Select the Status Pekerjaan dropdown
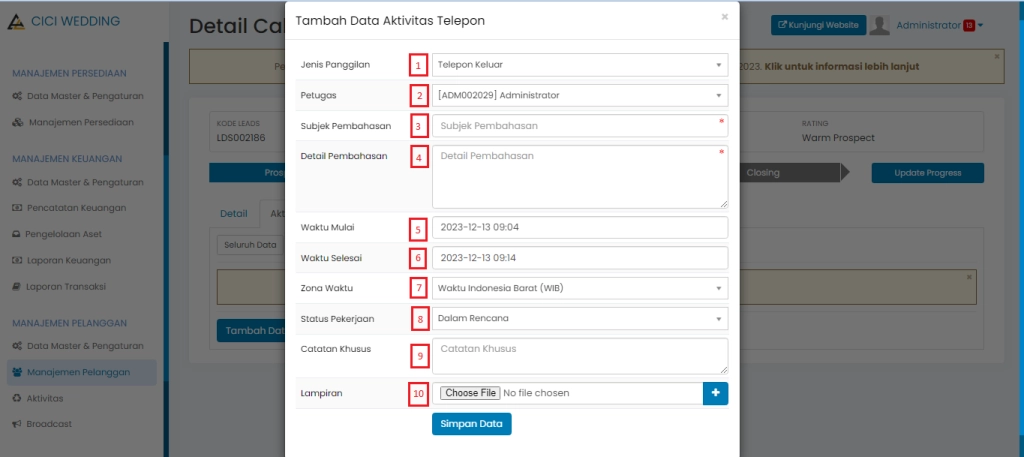This screenshot has width=1024, height=457. (x=580, y=318)
